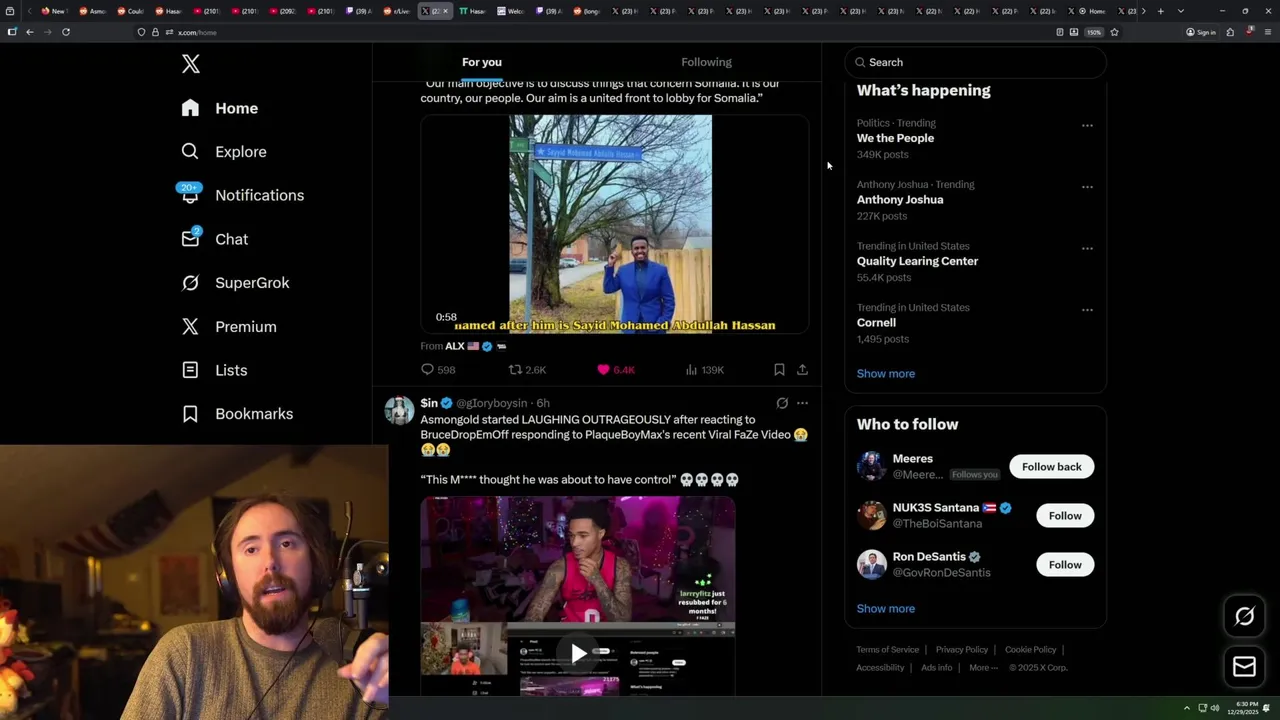Follow back Meeres
1280x720 pixels.
tap(1051, 467)
